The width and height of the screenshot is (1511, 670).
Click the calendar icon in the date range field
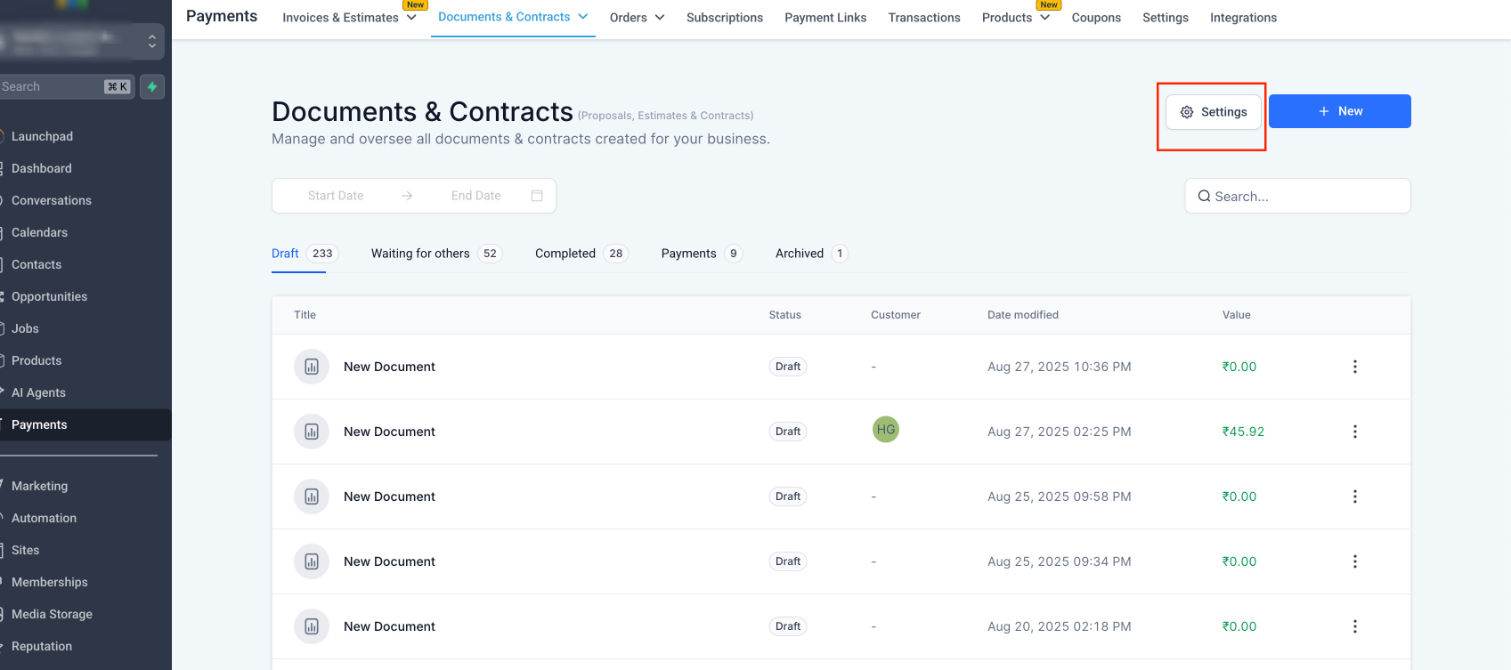click(537, 196)
